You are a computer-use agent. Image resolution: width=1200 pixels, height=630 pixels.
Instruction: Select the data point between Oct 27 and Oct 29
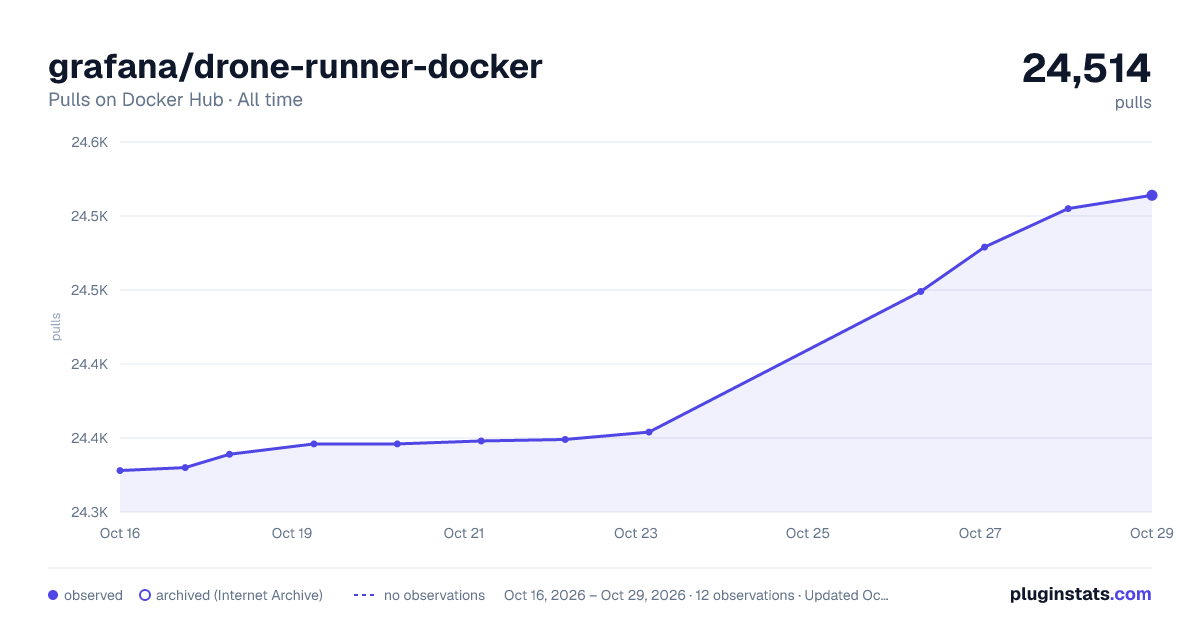pyautogui.click(x=1068, y=208)
